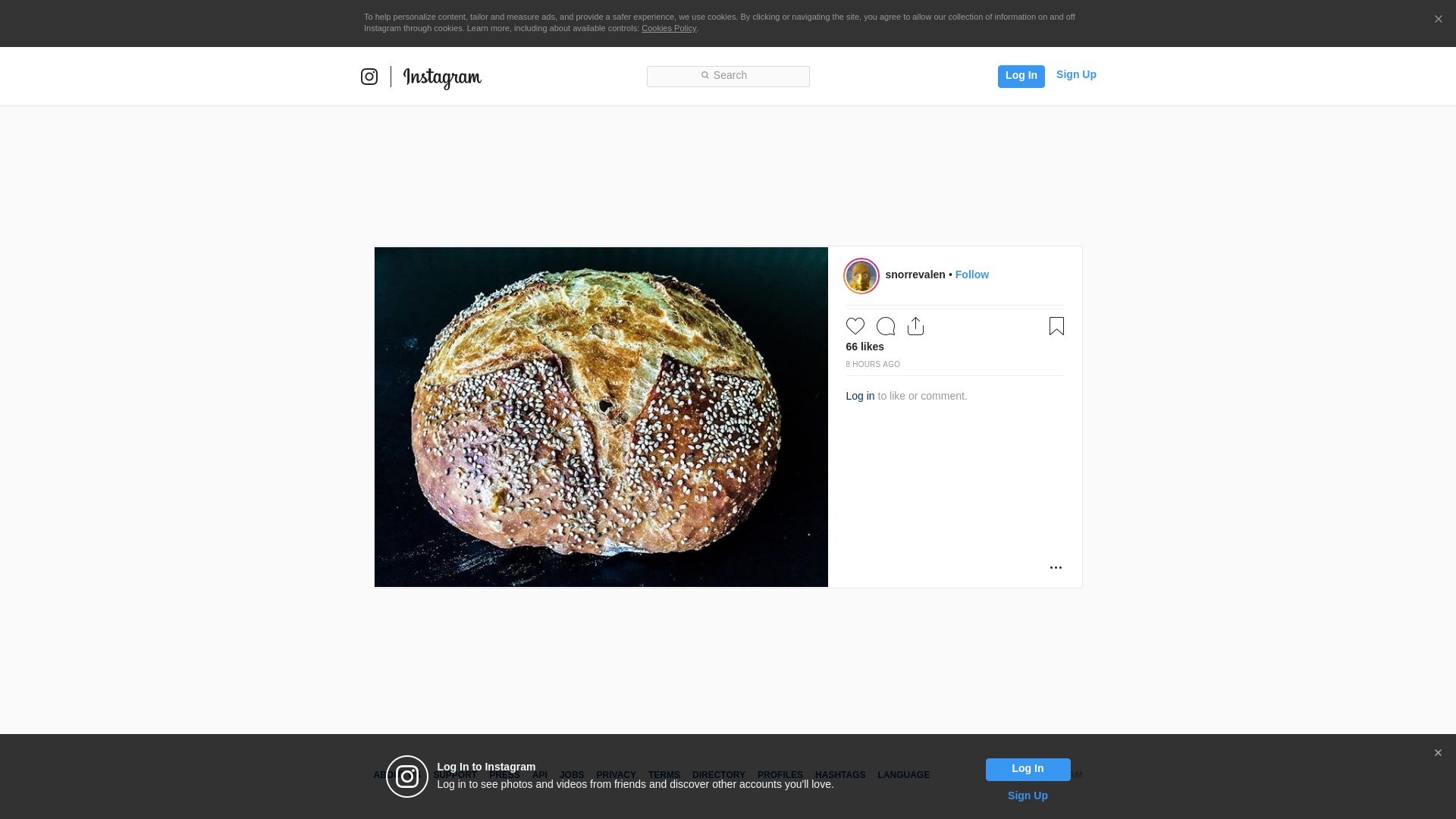Open the snorrevalen username link
1456x819 pixels.
pyautogui.click(x=915, y=275)
